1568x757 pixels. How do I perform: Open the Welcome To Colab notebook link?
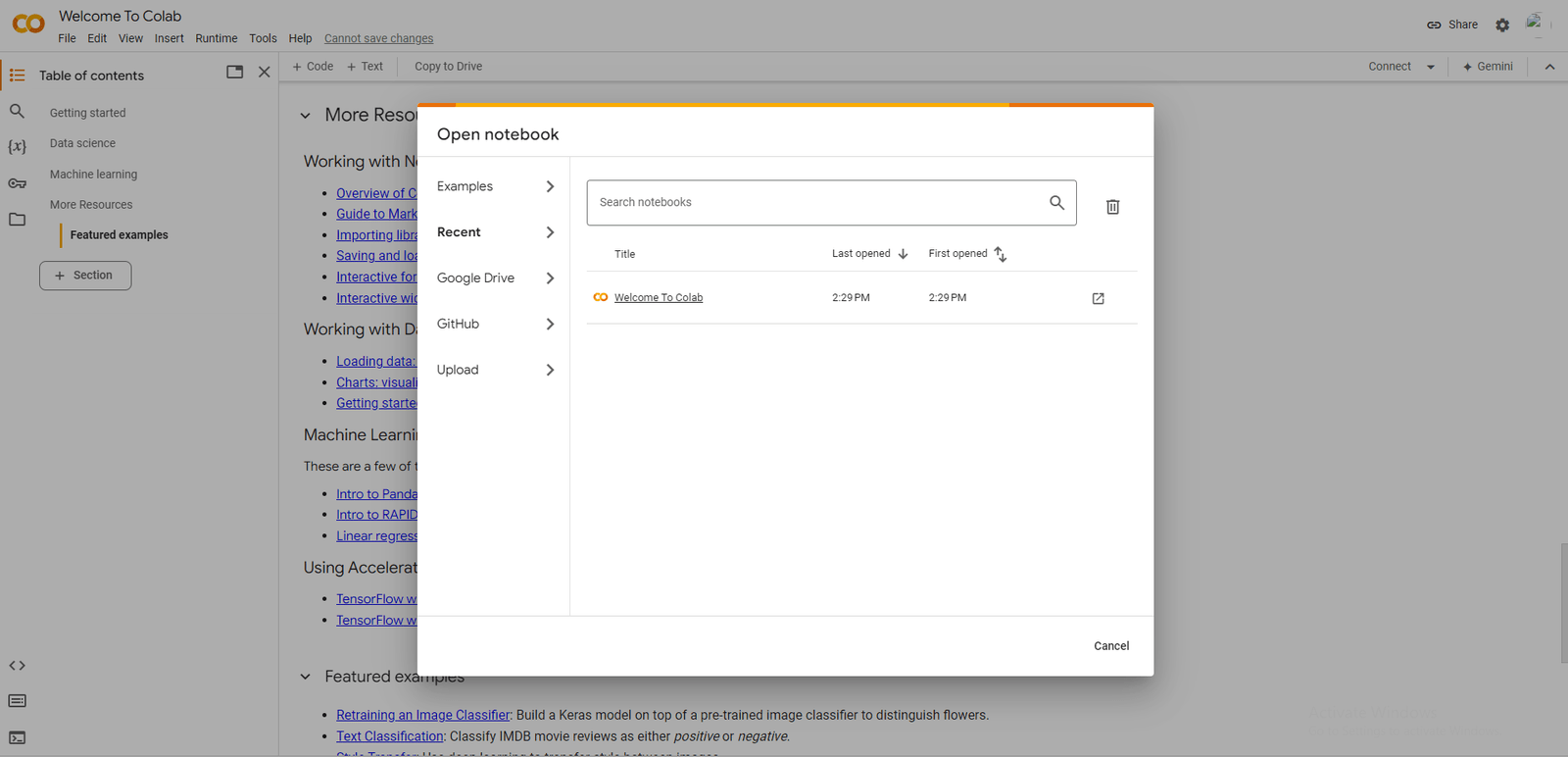click(659, 298)
